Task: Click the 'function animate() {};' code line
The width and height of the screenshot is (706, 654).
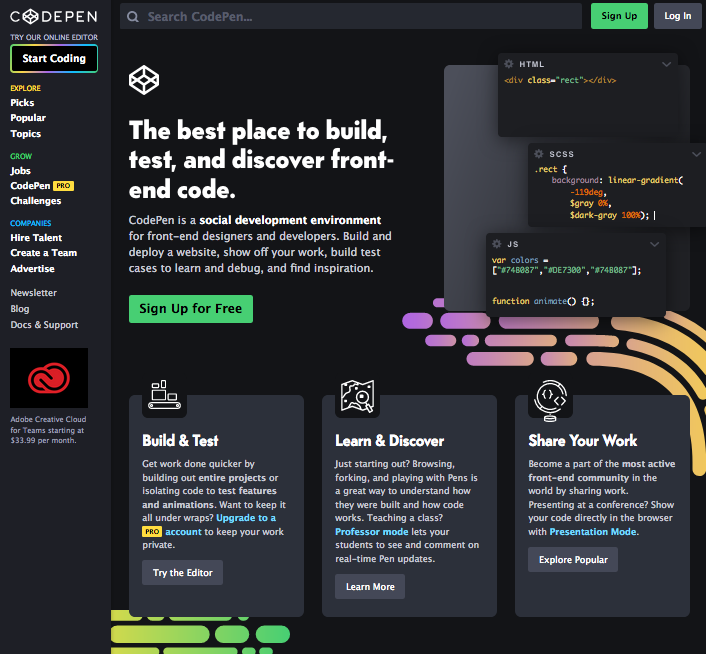Action: [543, 301]
